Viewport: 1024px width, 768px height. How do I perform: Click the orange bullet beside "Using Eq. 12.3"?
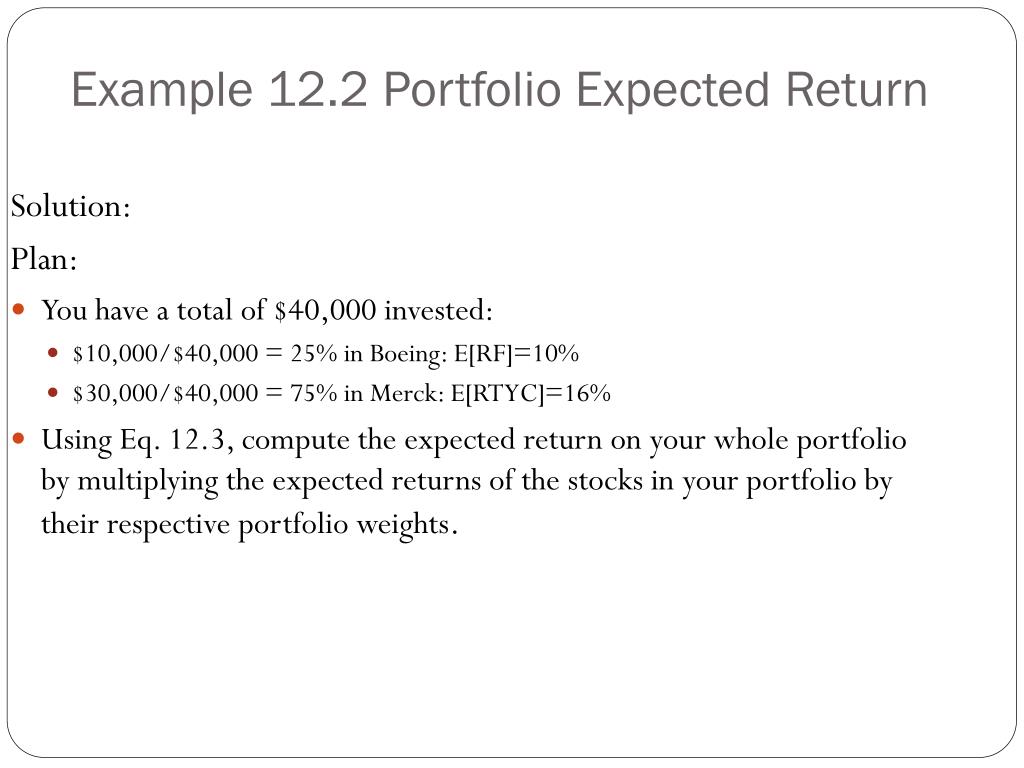click(19, 439)
